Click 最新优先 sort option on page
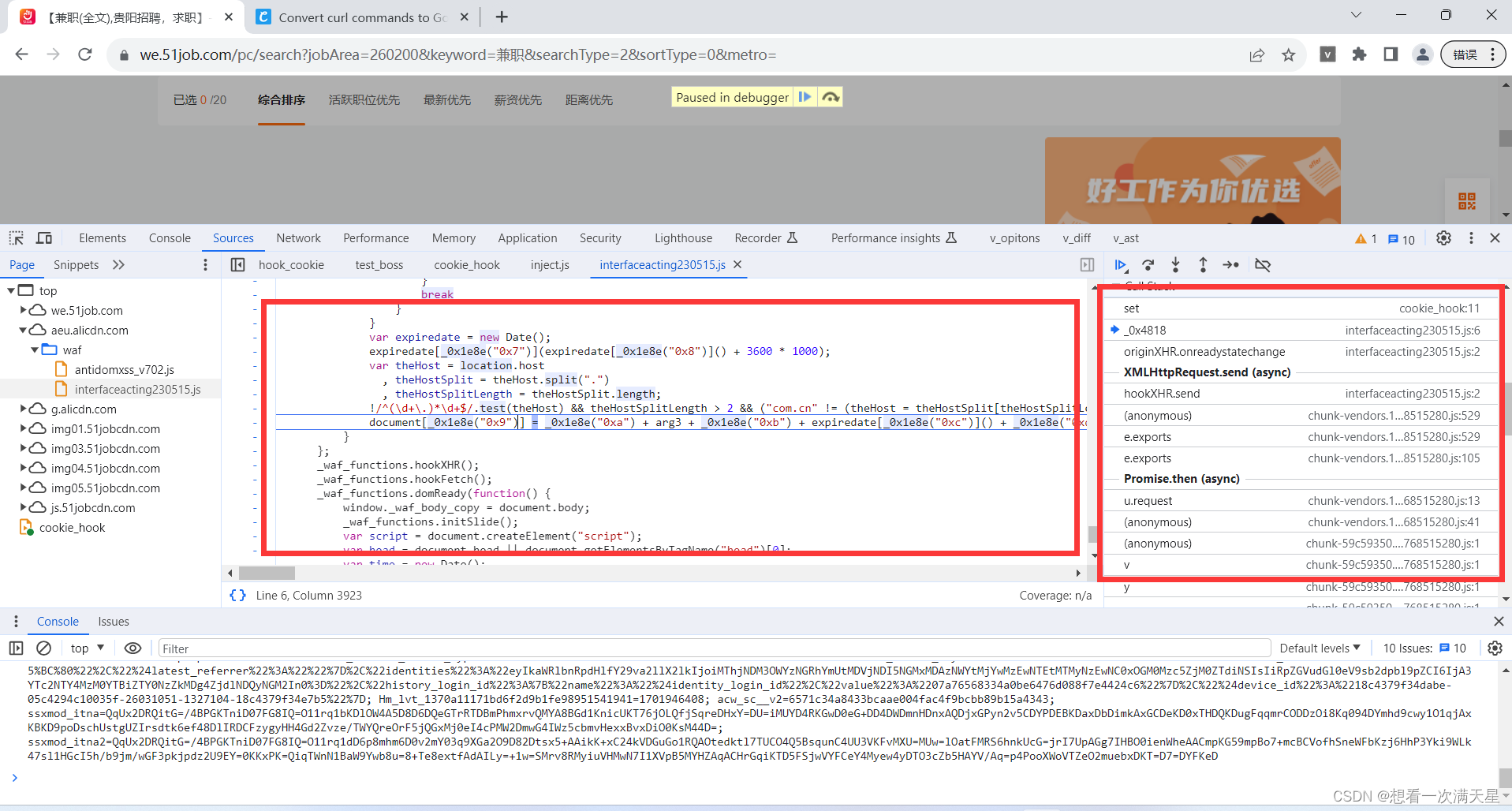The width and height of the screenshot is (1512, 811). tap(446, 100)
